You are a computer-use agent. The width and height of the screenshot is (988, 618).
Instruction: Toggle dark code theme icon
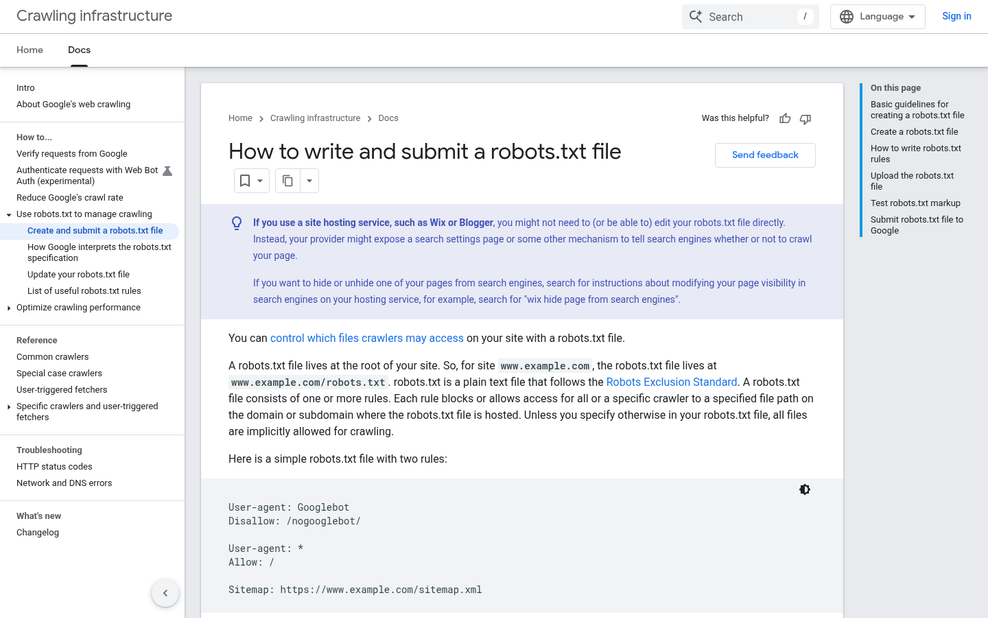point(805,489)
